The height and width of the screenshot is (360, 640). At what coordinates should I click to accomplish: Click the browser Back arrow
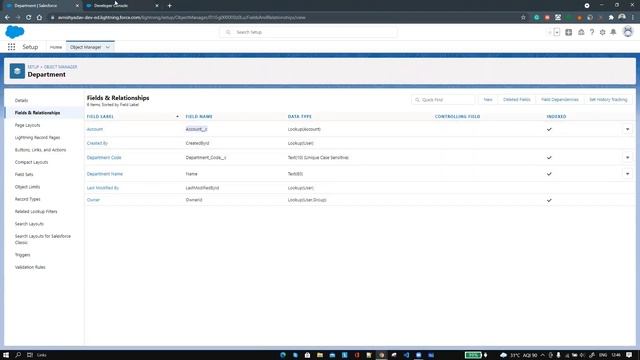(x=7, y=18)
